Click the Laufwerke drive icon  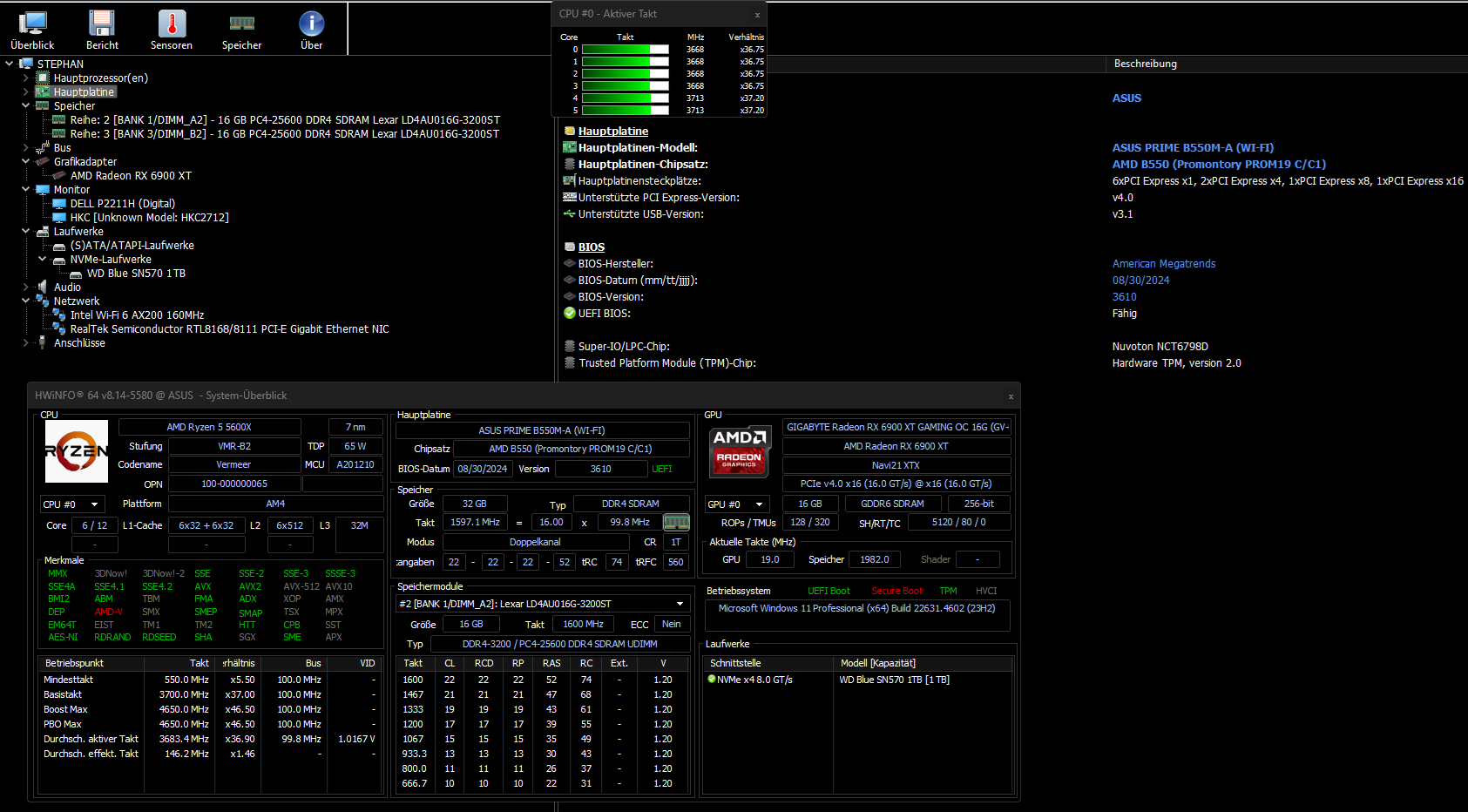coord(42,231)
